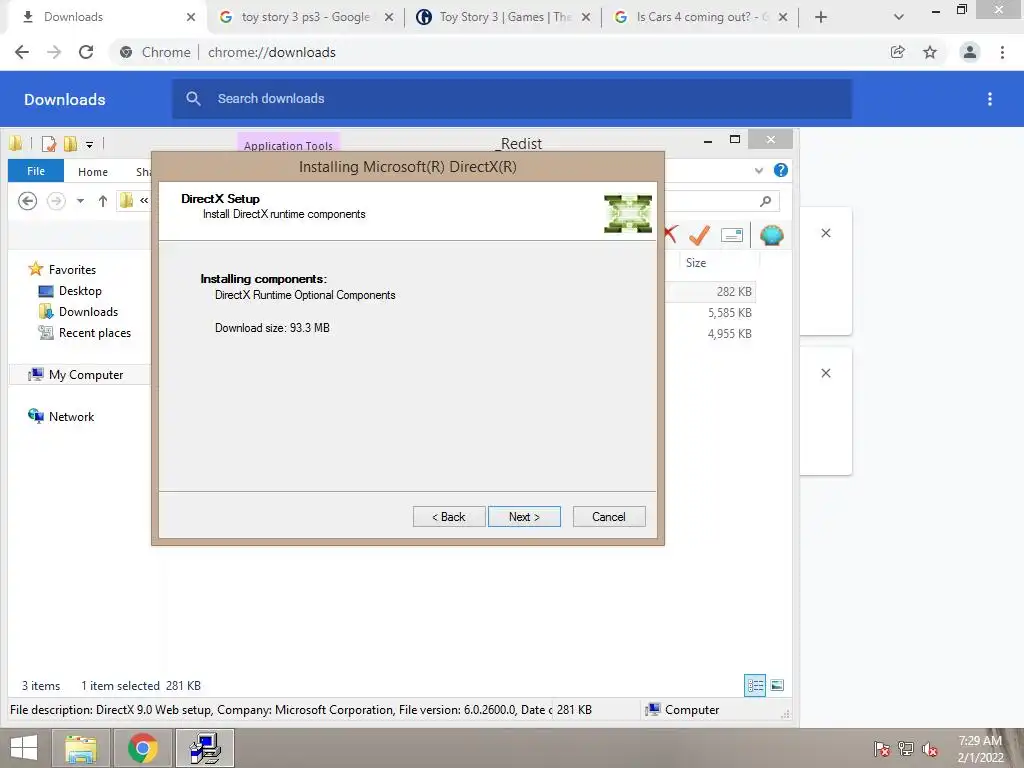This screenshot has width=1024, height=768.
Task: Select Network in the navigation pane
Action: (61, 416)
